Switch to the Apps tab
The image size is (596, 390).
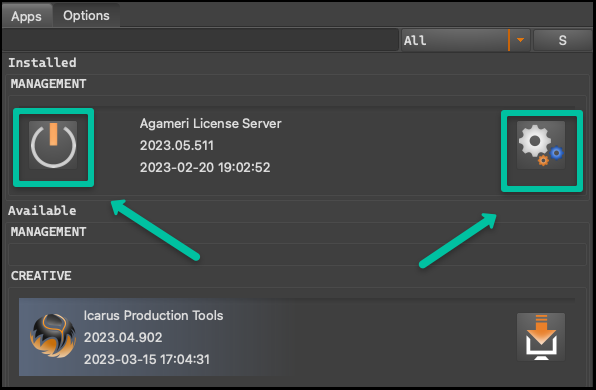[x=27, y=16]
